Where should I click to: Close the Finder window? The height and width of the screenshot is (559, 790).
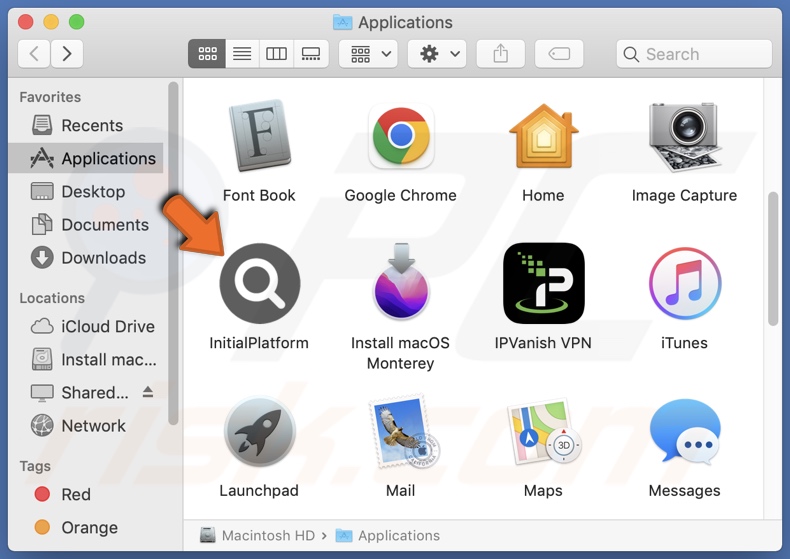(26, 22)
